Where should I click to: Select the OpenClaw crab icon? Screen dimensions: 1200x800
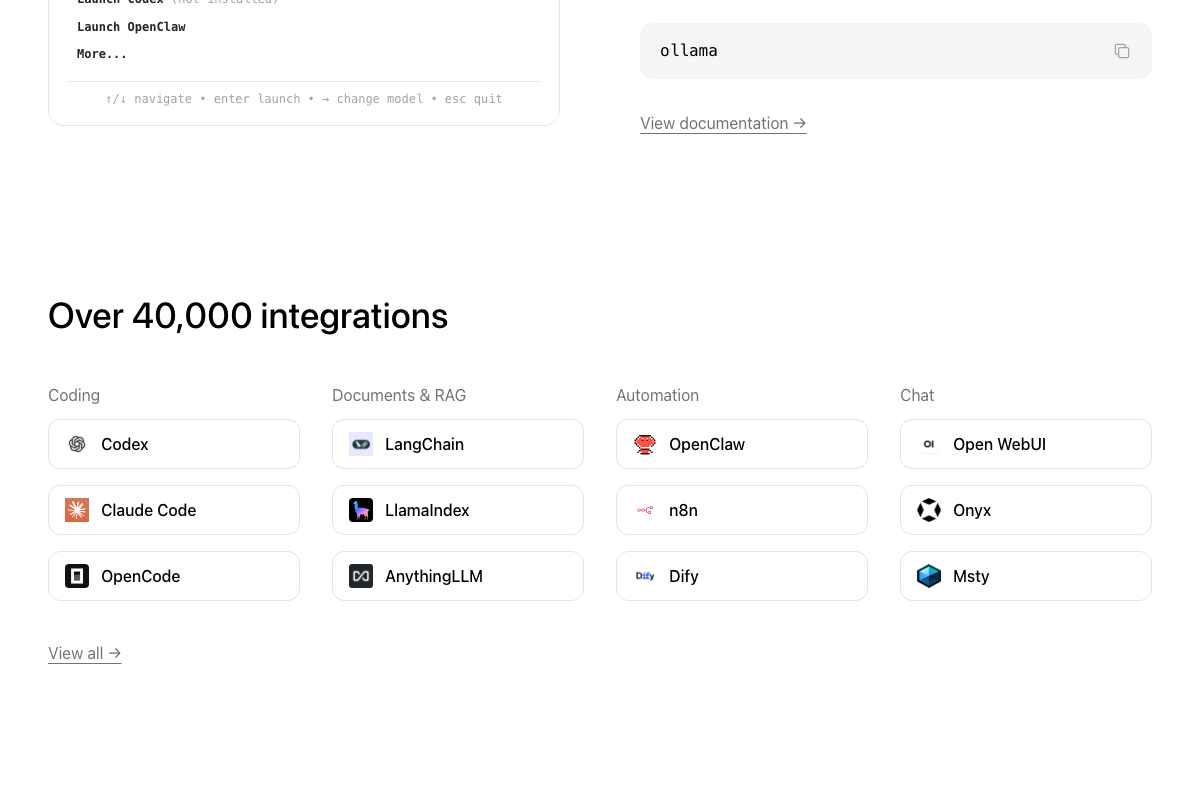[x=645, y=444]
